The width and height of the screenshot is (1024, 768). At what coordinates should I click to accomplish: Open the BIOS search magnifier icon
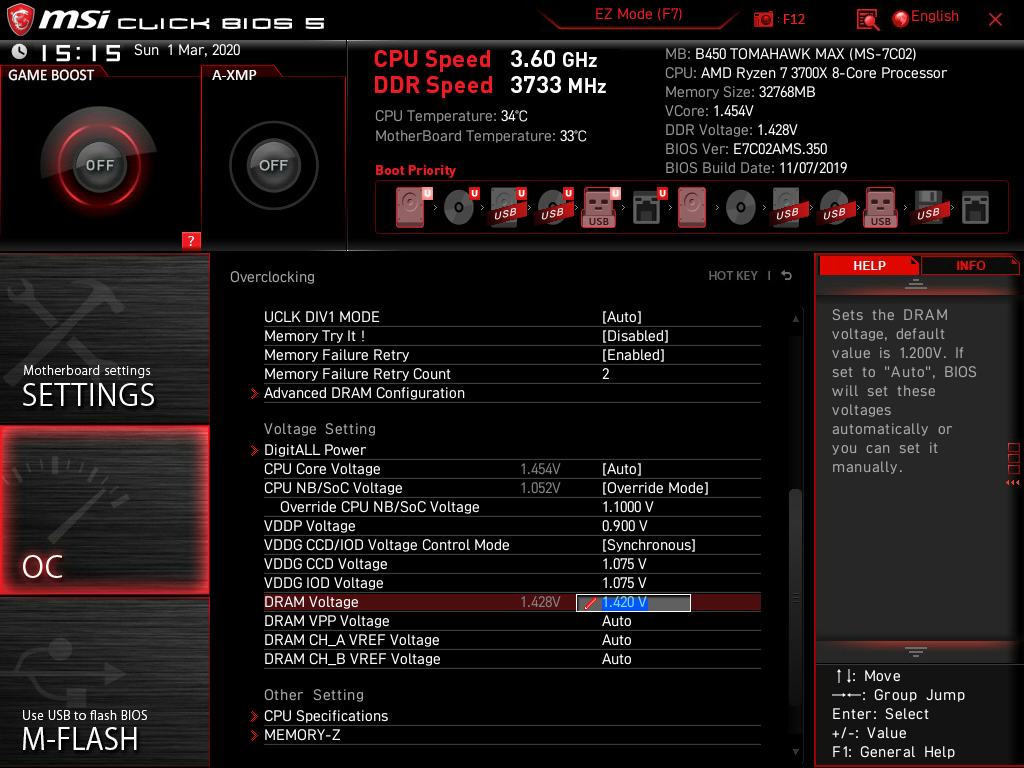[867, 20]
